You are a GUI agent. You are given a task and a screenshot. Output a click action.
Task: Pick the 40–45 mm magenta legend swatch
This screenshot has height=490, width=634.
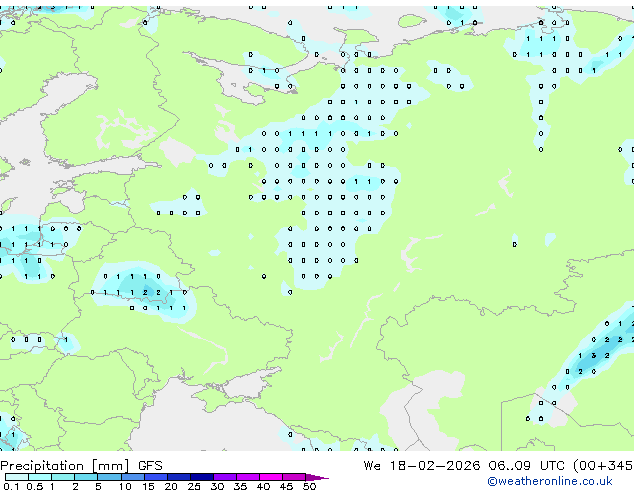click(x=271, y=477)
